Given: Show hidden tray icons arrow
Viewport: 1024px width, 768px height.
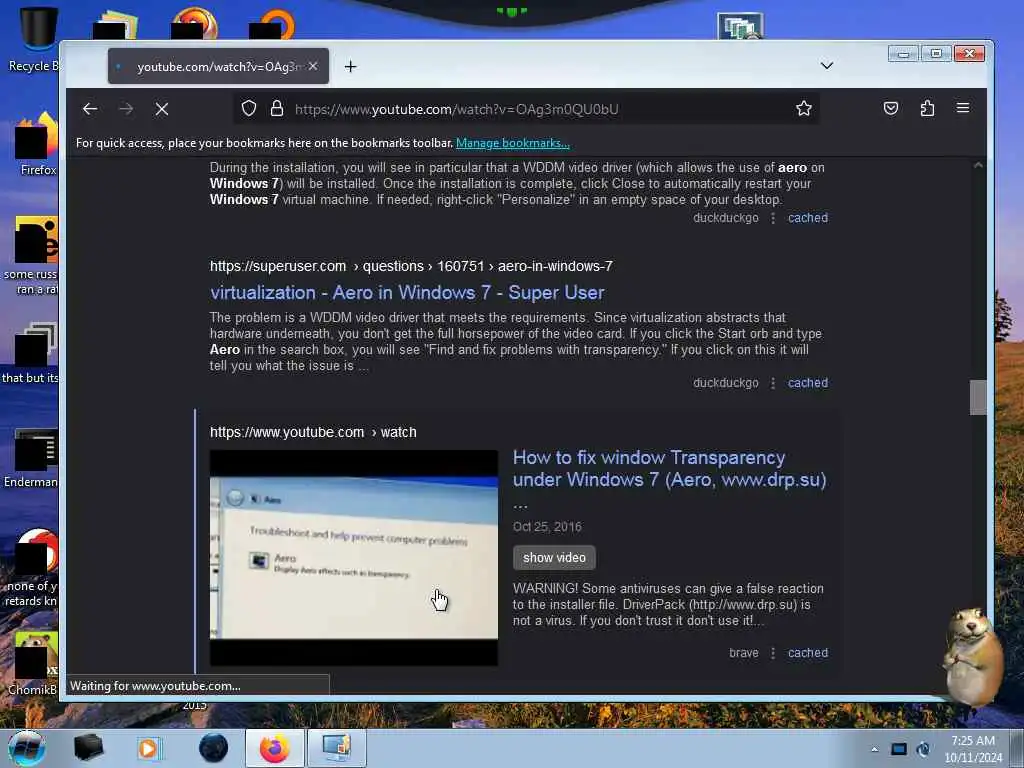Looking at the screenshot, I should [874, 749].
